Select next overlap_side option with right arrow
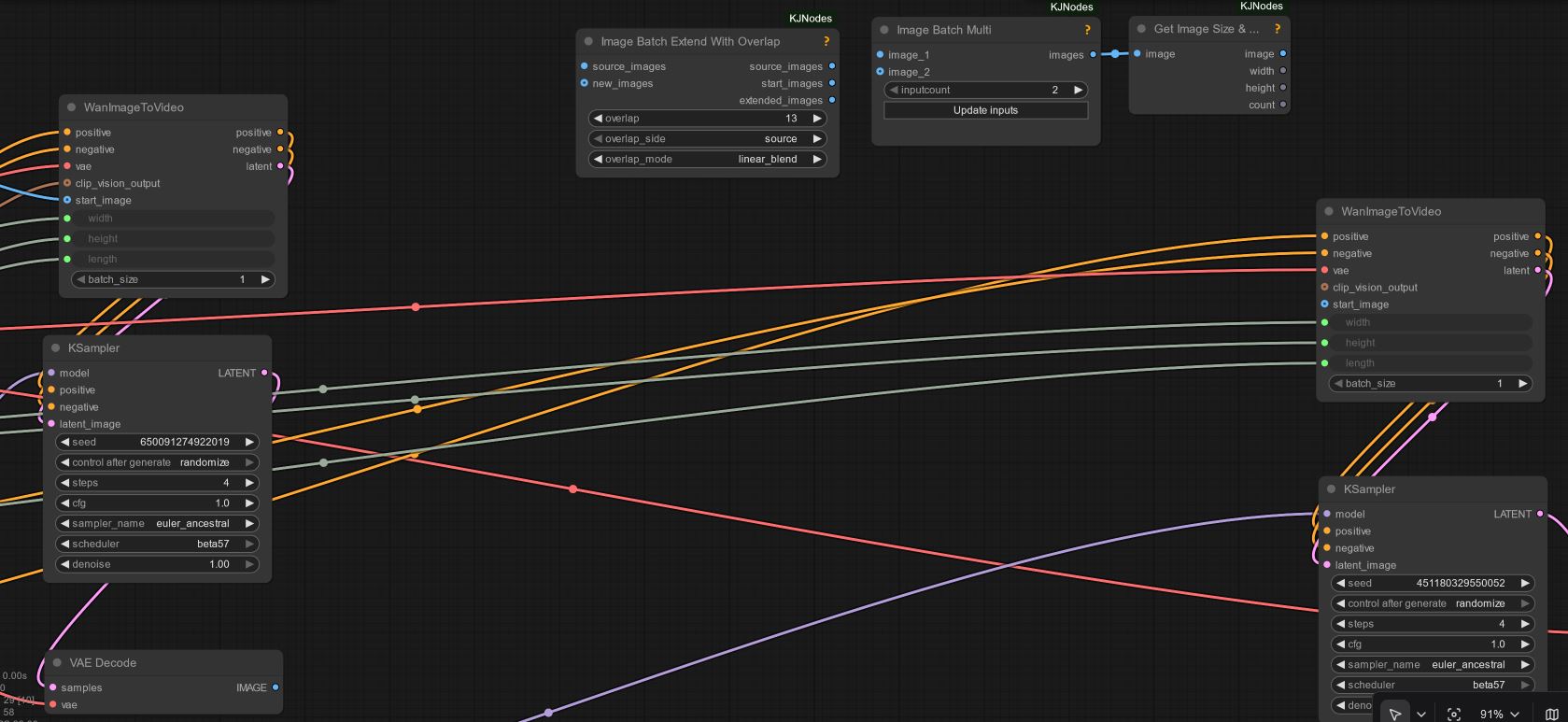Viewport: 1568px width, 722px height. click(x=817, y=139)
